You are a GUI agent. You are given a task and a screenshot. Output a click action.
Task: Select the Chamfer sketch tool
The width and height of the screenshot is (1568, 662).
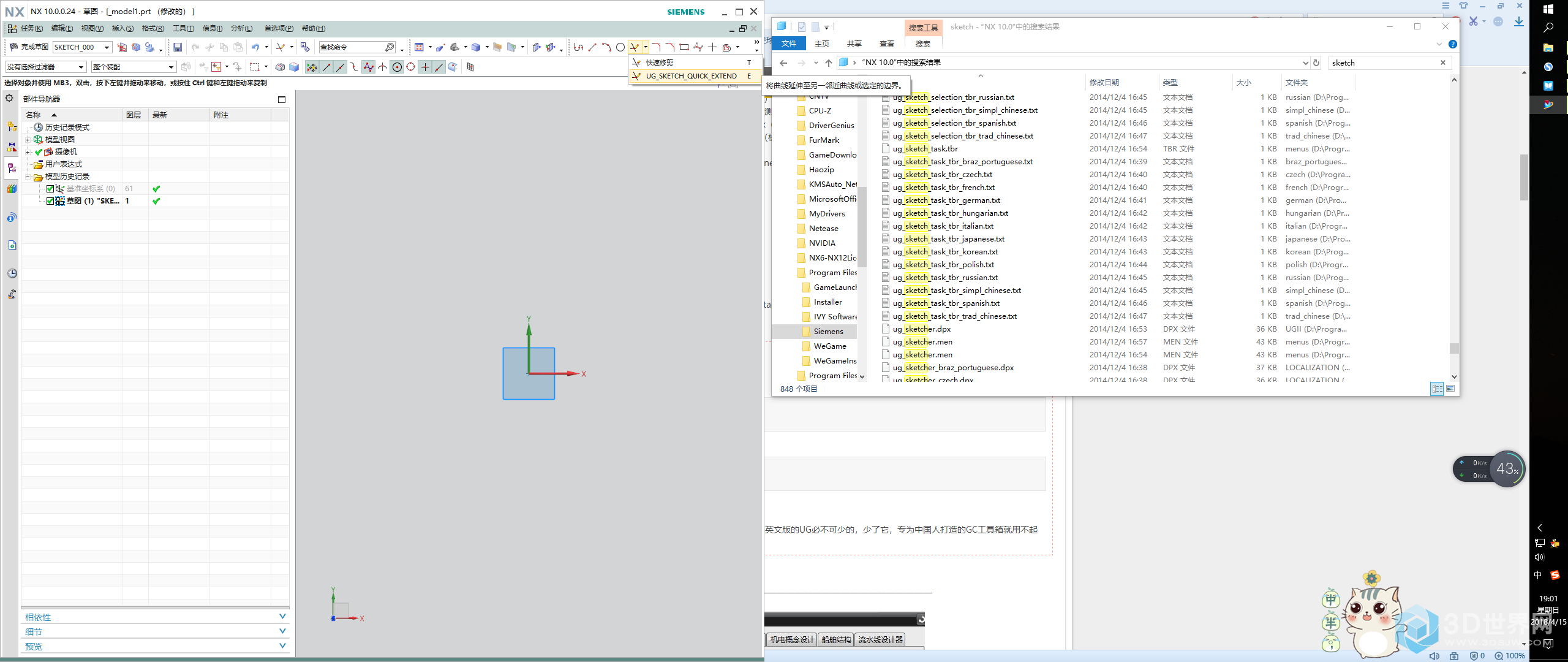(670, 47)
